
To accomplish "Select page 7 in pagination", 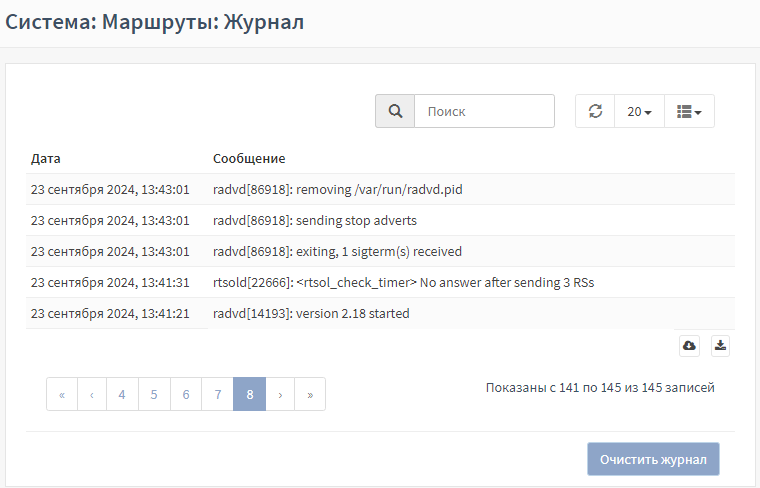I will (x=217, y=394).
